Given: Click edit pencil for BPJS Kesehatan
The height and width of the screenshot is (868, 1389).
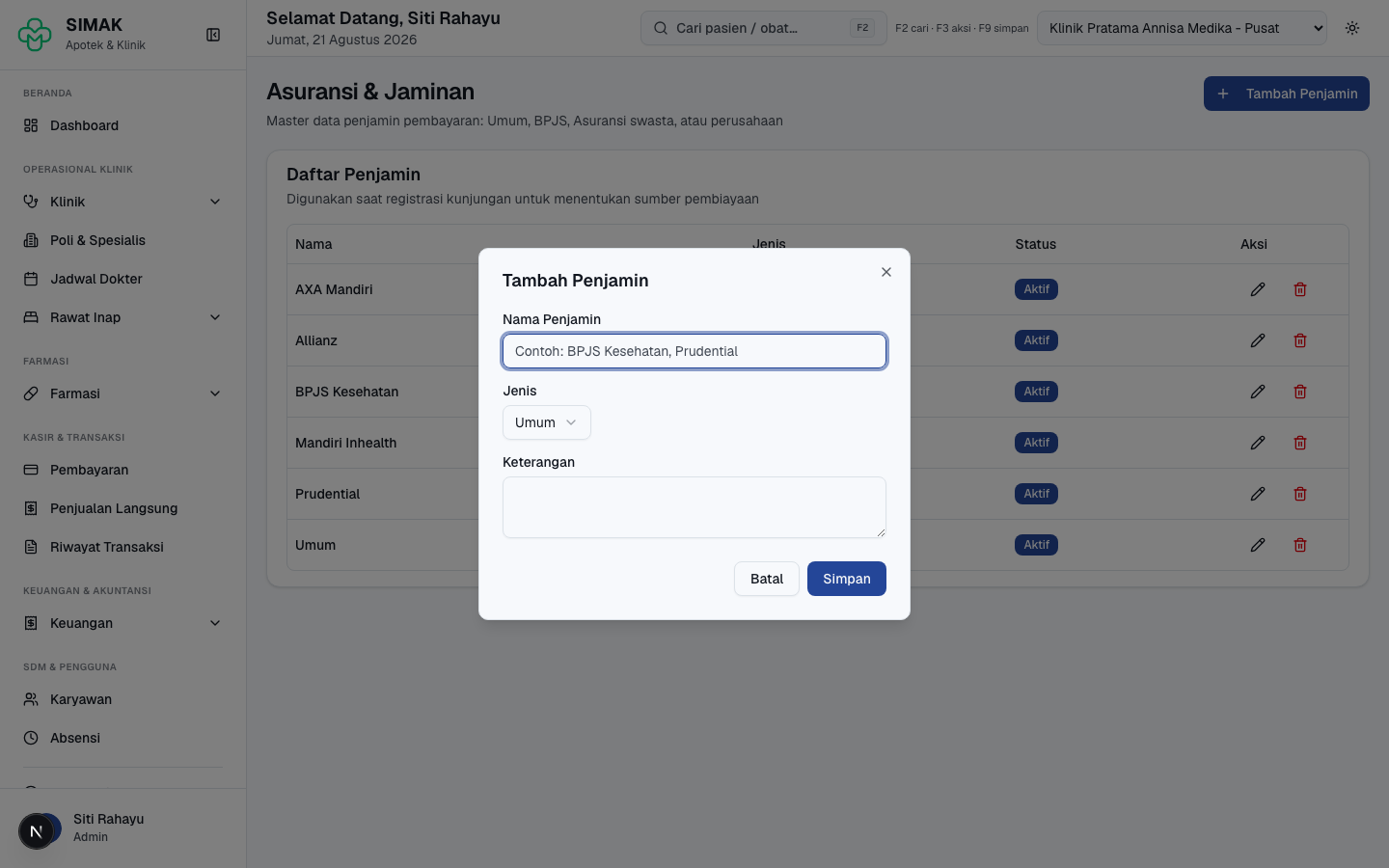Looking at the screenshot, I should tap(1258, 392).
